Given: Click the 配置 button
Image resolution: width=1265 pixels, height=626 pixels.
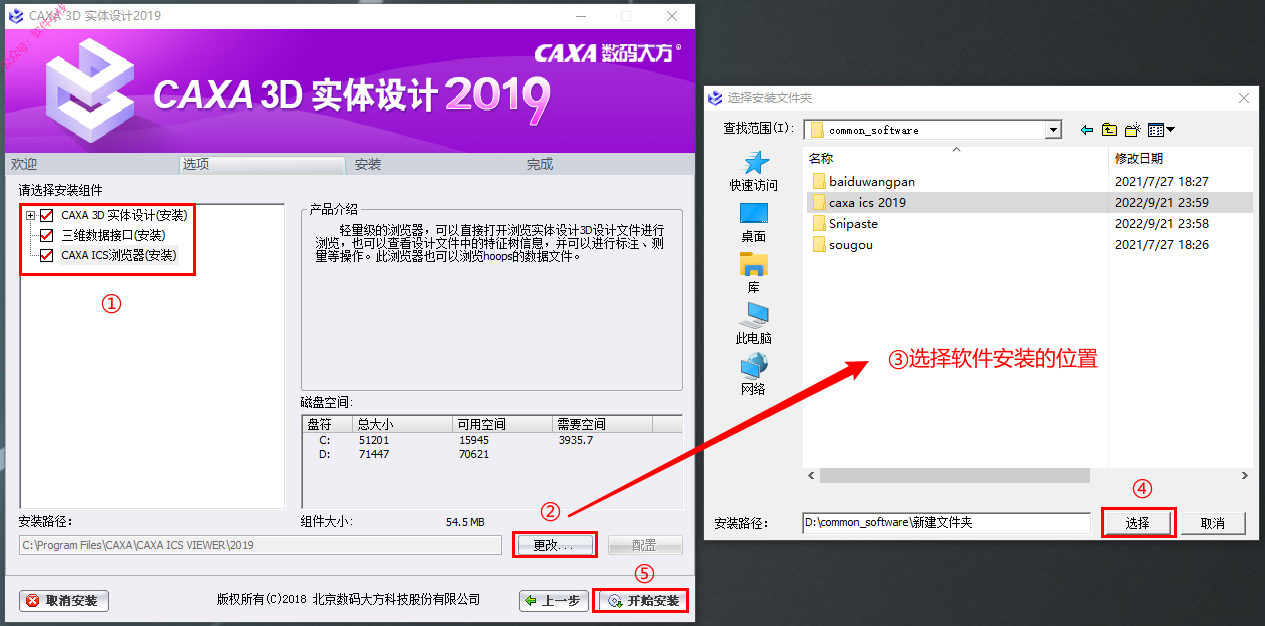Looking at the screenshot, I should (x=644, y=545).
